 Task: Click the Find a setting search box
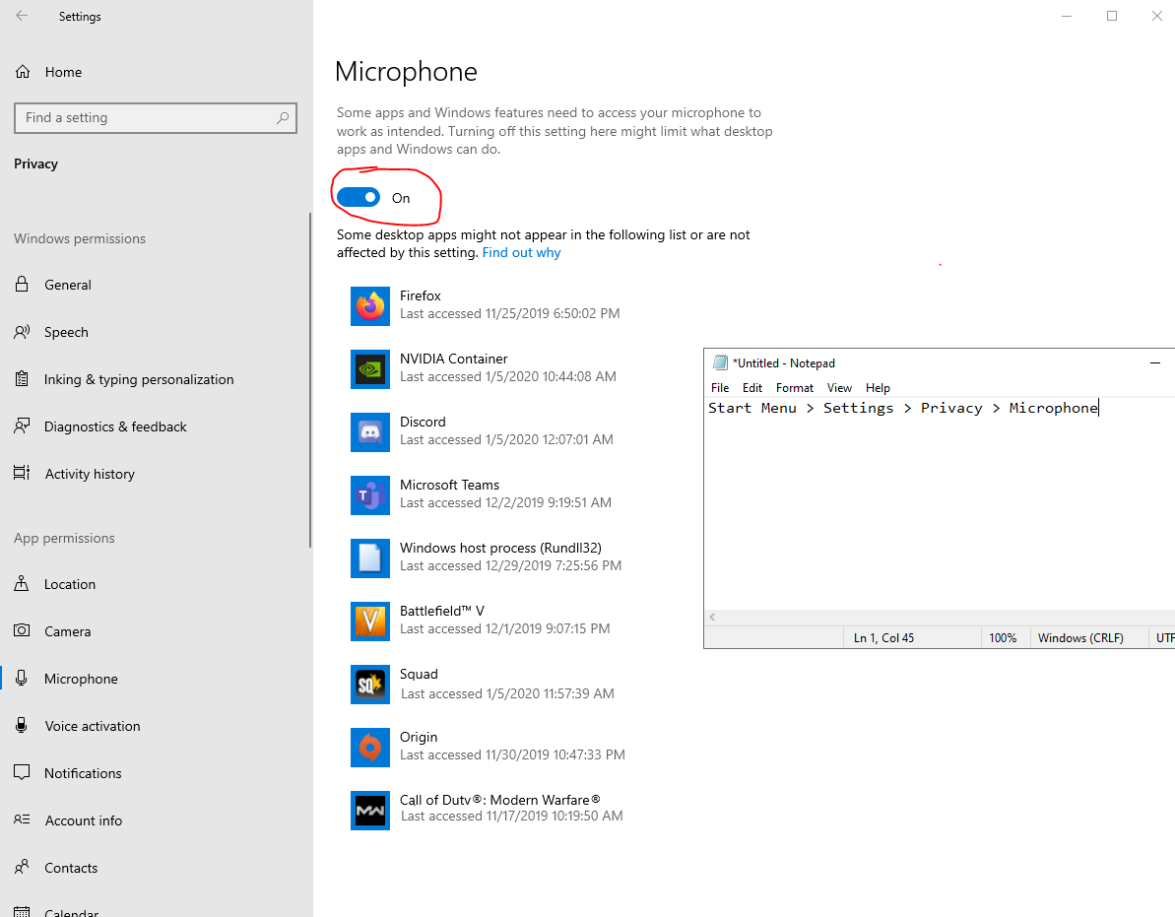click(x=155, y=118)
